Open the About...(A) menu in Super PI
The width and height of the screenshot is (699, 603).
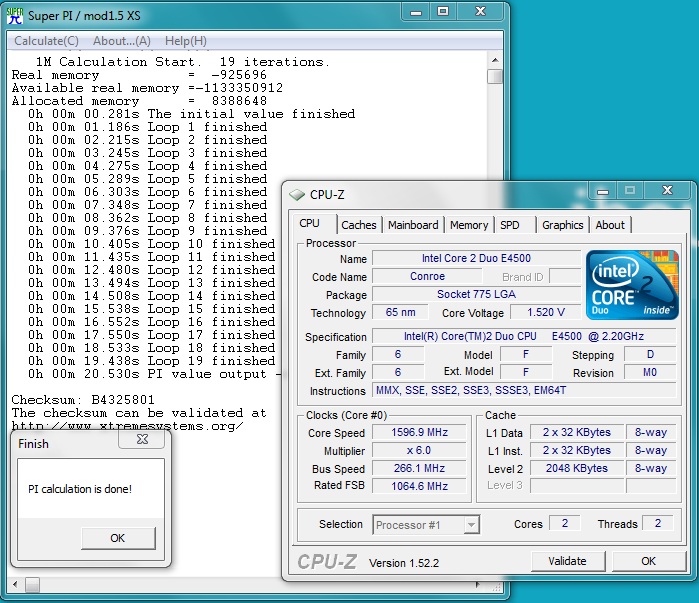pyautogui.click(x=122, y=41)
